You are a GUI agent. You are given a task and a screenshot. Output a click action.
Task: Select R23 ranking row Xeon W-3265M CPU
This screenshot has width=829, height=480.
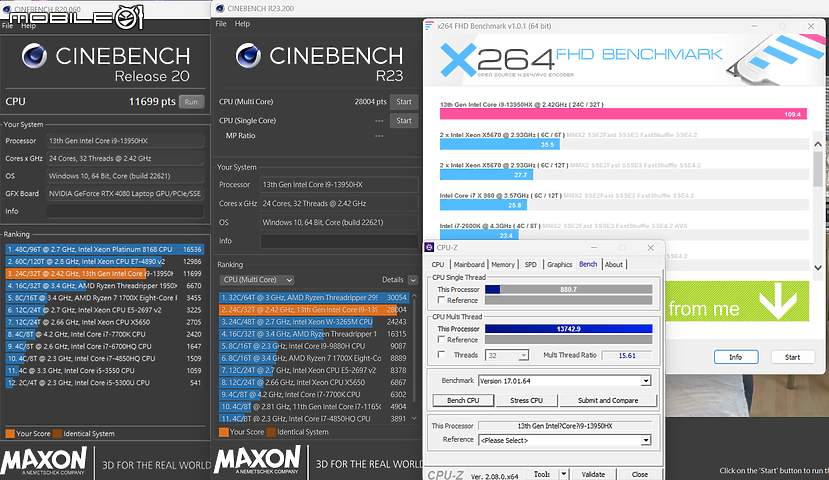coord(313,322)
